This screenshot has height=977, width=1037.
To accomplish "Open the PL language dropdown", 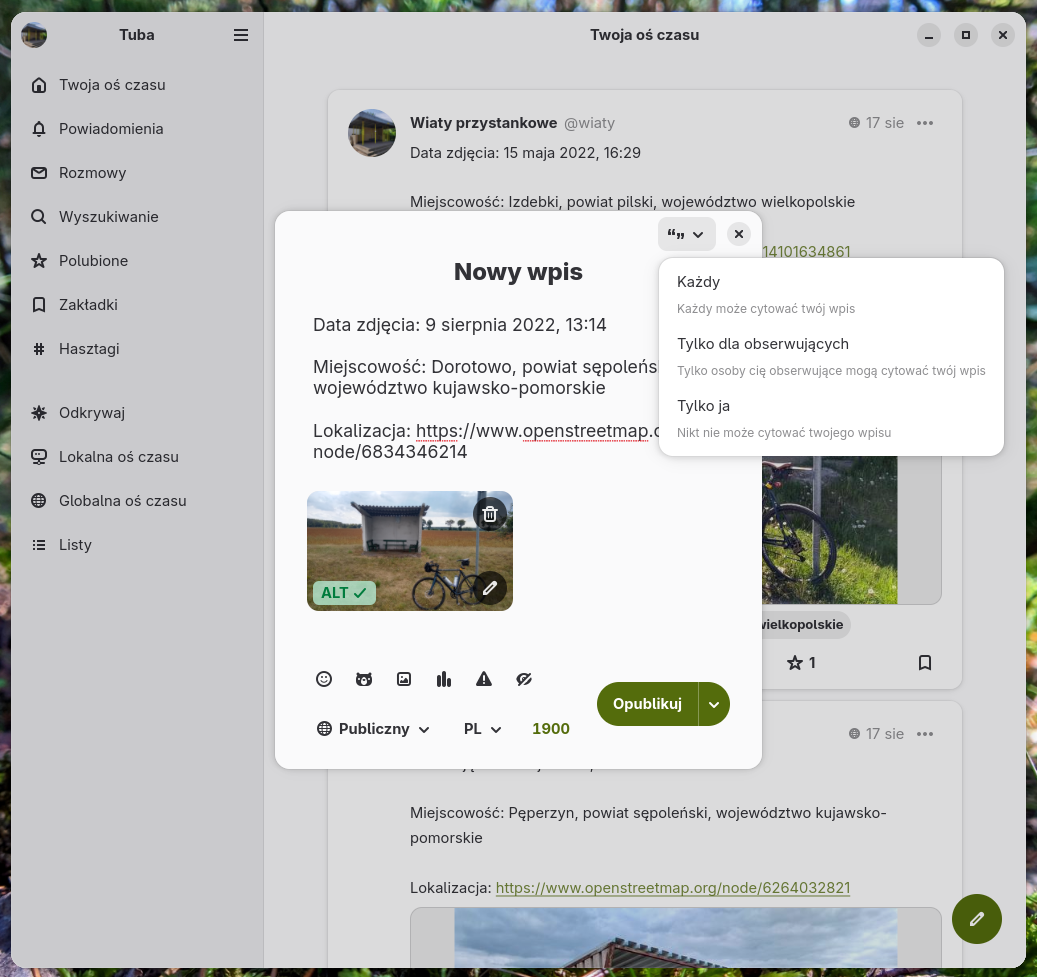I will (x=482, y=728).
